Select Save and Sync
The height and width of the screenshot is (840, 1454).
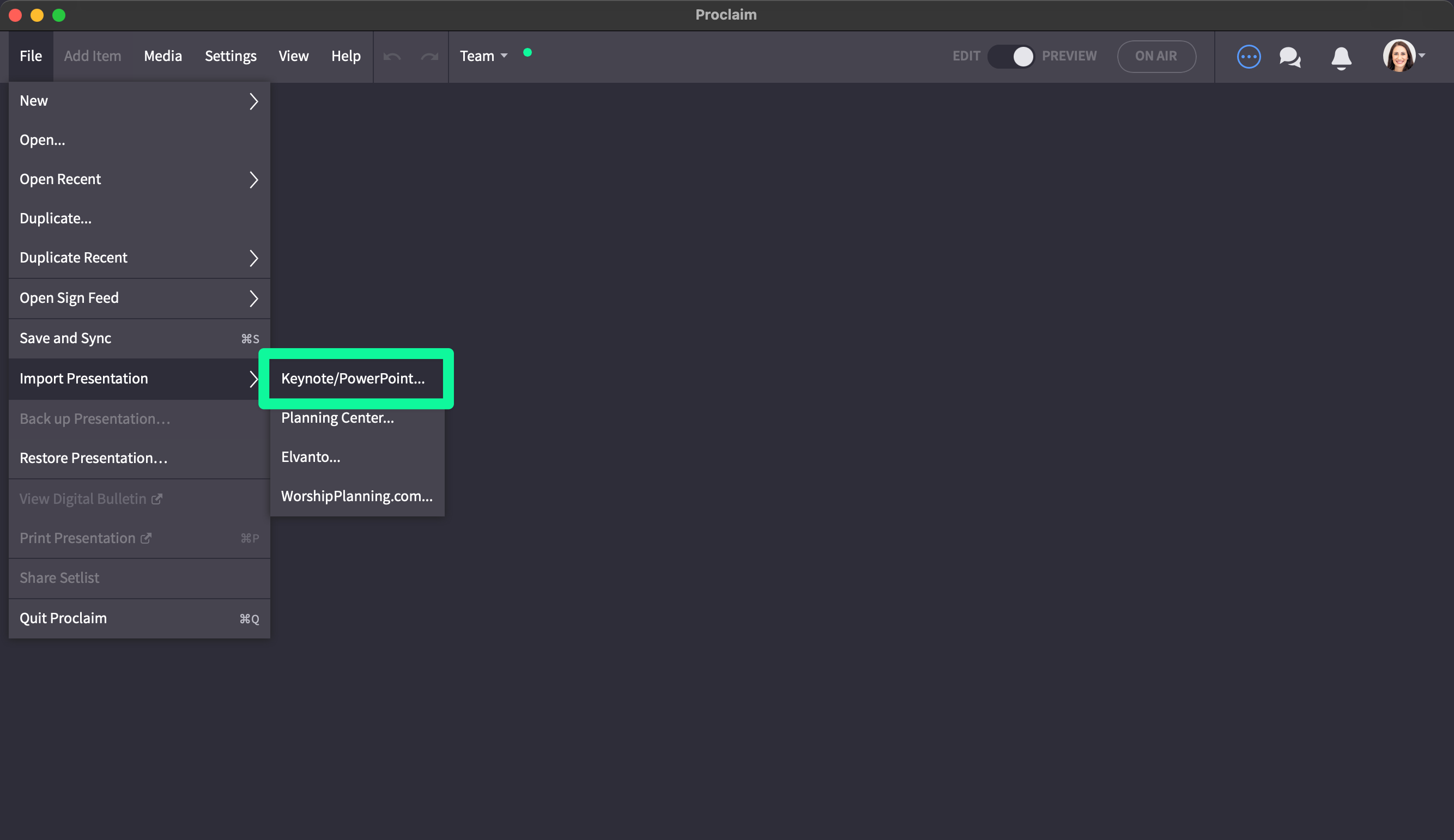pyautogui.click(x=139, y=339)
